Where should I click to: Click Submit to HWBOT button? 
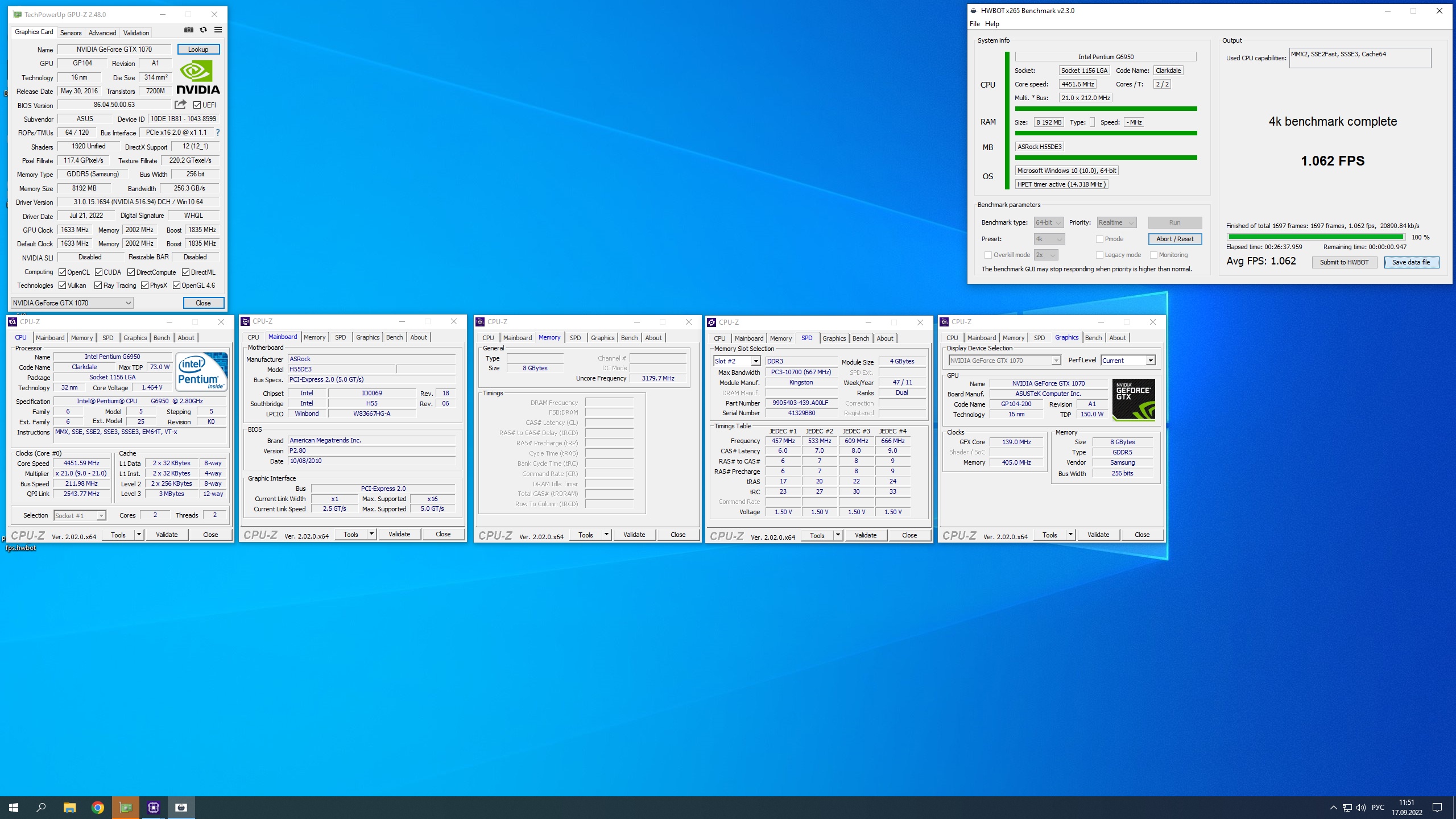1345,262
